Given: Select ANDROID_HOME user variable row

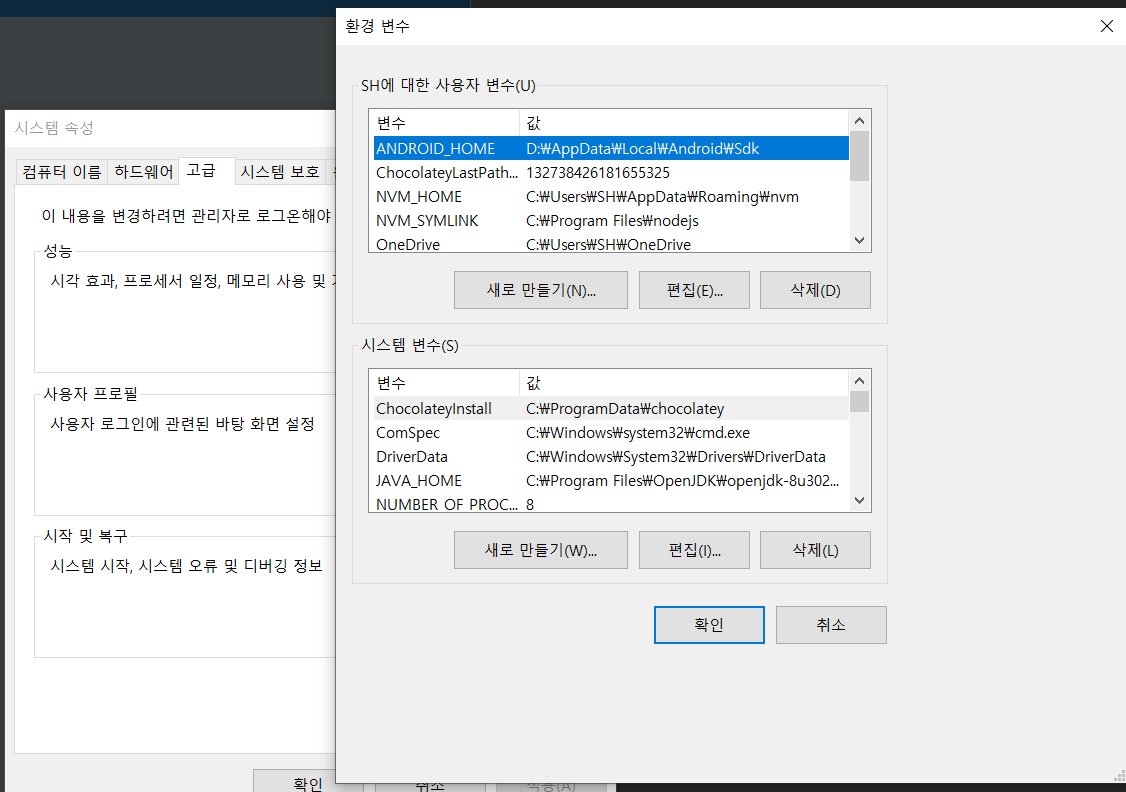Looking at the screenshot, I should point(610,149).
